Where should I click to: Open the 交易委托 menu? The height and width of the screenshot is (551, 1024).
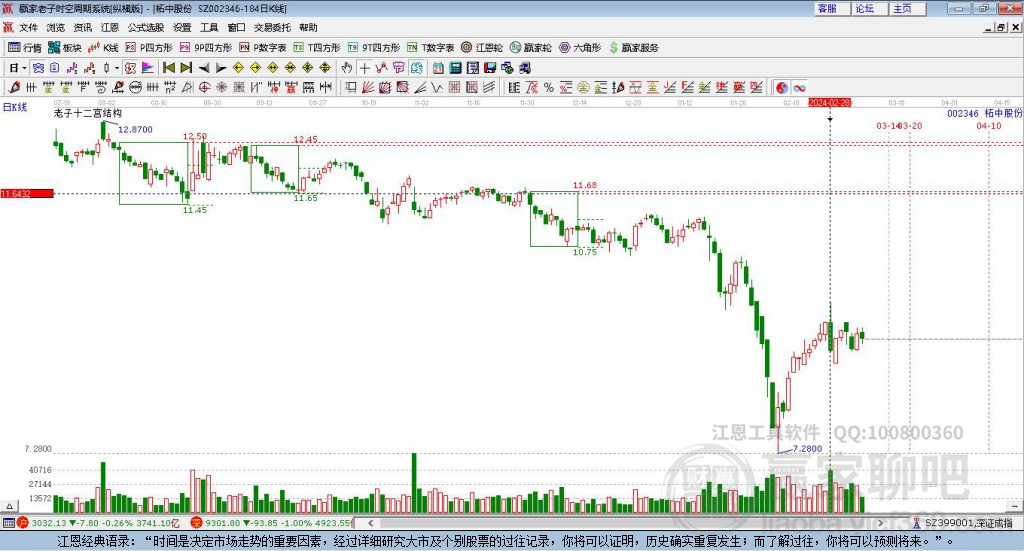point(272,27)
